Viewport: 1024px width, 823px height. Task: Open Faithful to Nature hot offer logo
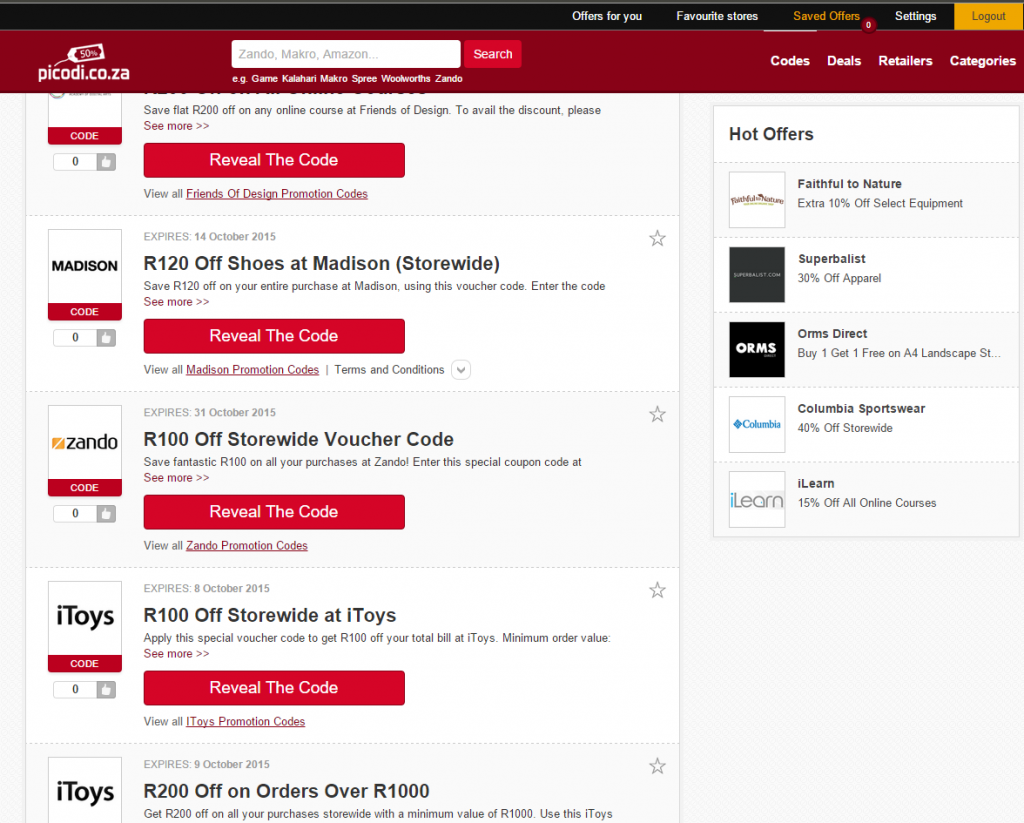coord(757,200)
